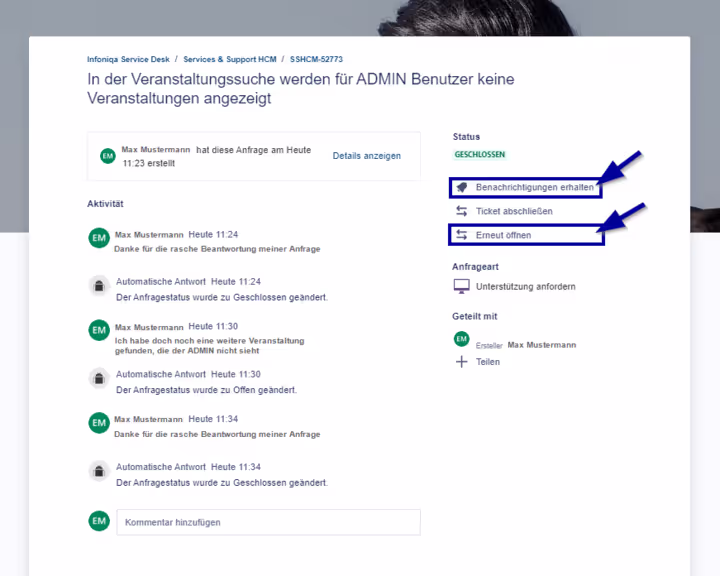720x576 pixels.
Task: Click timestamp 'Heute 11:30' of Max's comment
Action: [x=213, y=327]
